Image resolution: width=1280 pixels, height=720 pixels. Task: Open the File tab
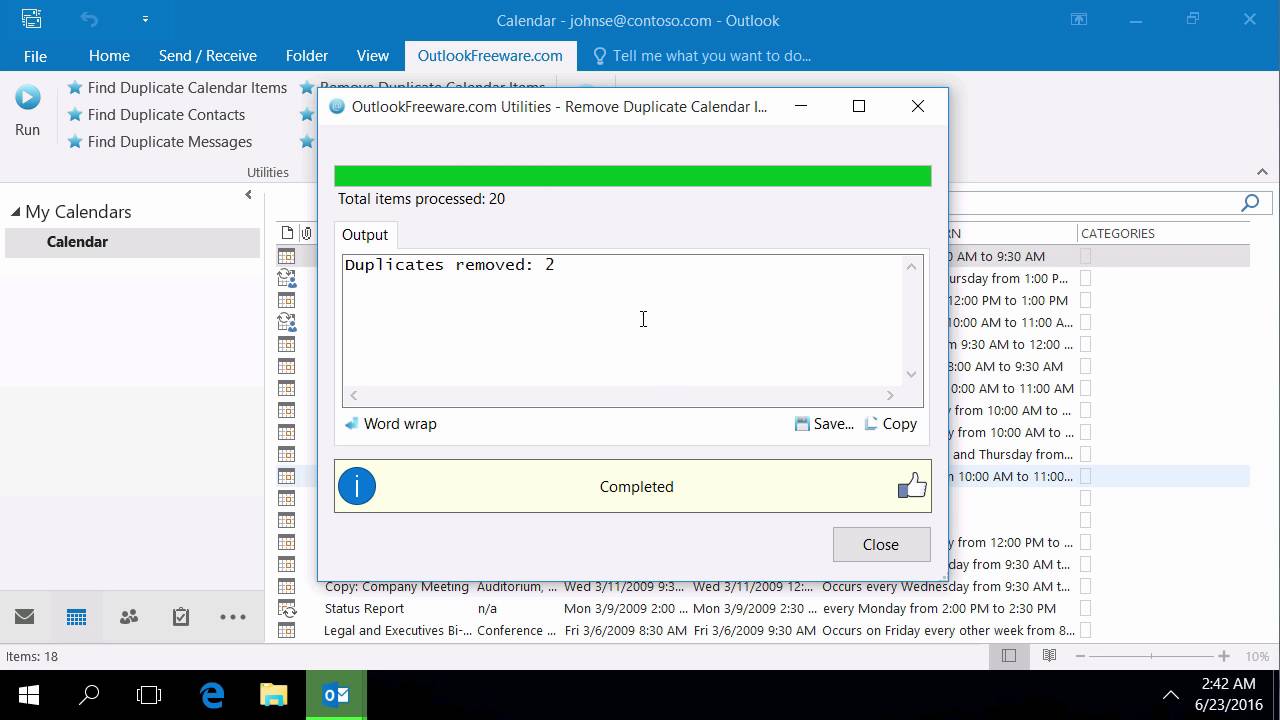tap(35, 56)
